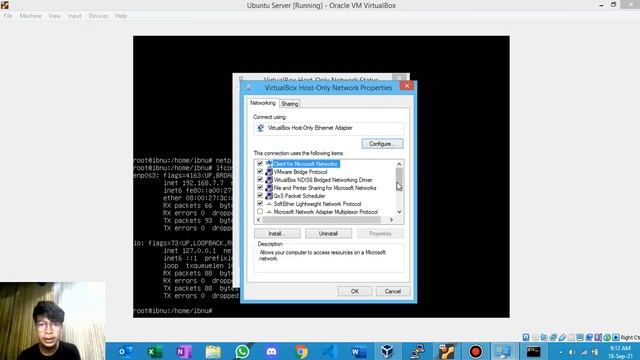Confirm properties with OK
The width and height of the screenshot is (640, 360).
(355, 291)
